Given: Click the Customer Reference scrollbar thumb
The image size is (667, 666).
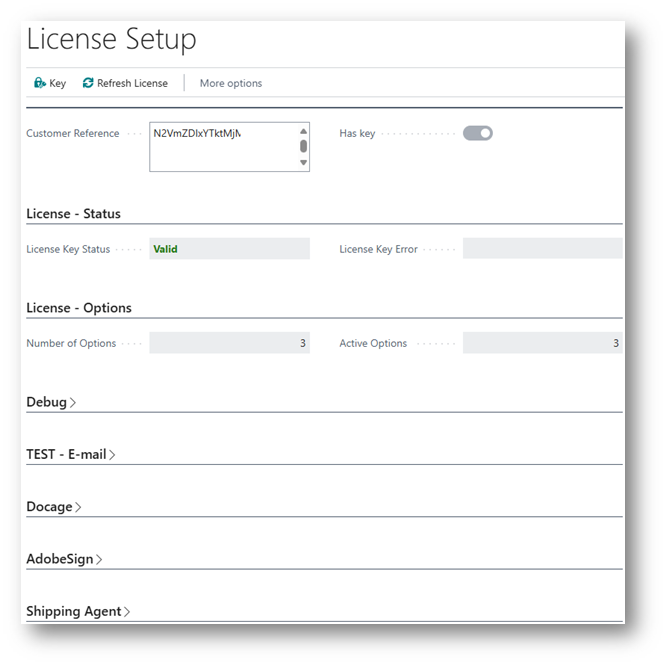Looking at the screenshot, I should point(303,146).
